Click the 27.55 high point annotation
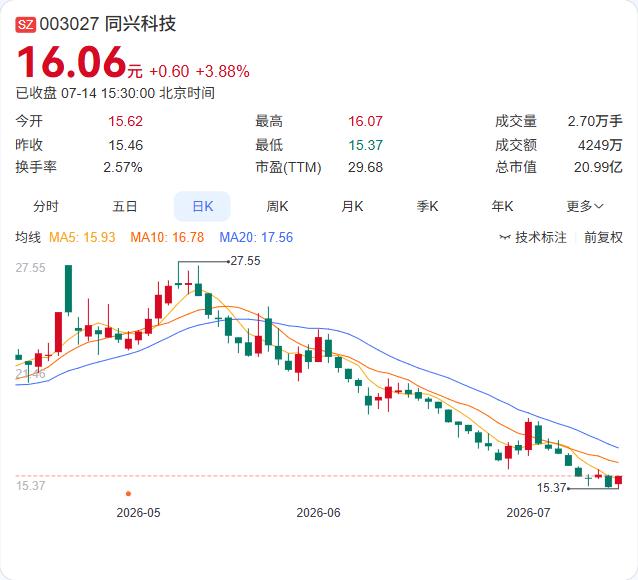Viewport: 638px width, 580px height. (245, 261)
